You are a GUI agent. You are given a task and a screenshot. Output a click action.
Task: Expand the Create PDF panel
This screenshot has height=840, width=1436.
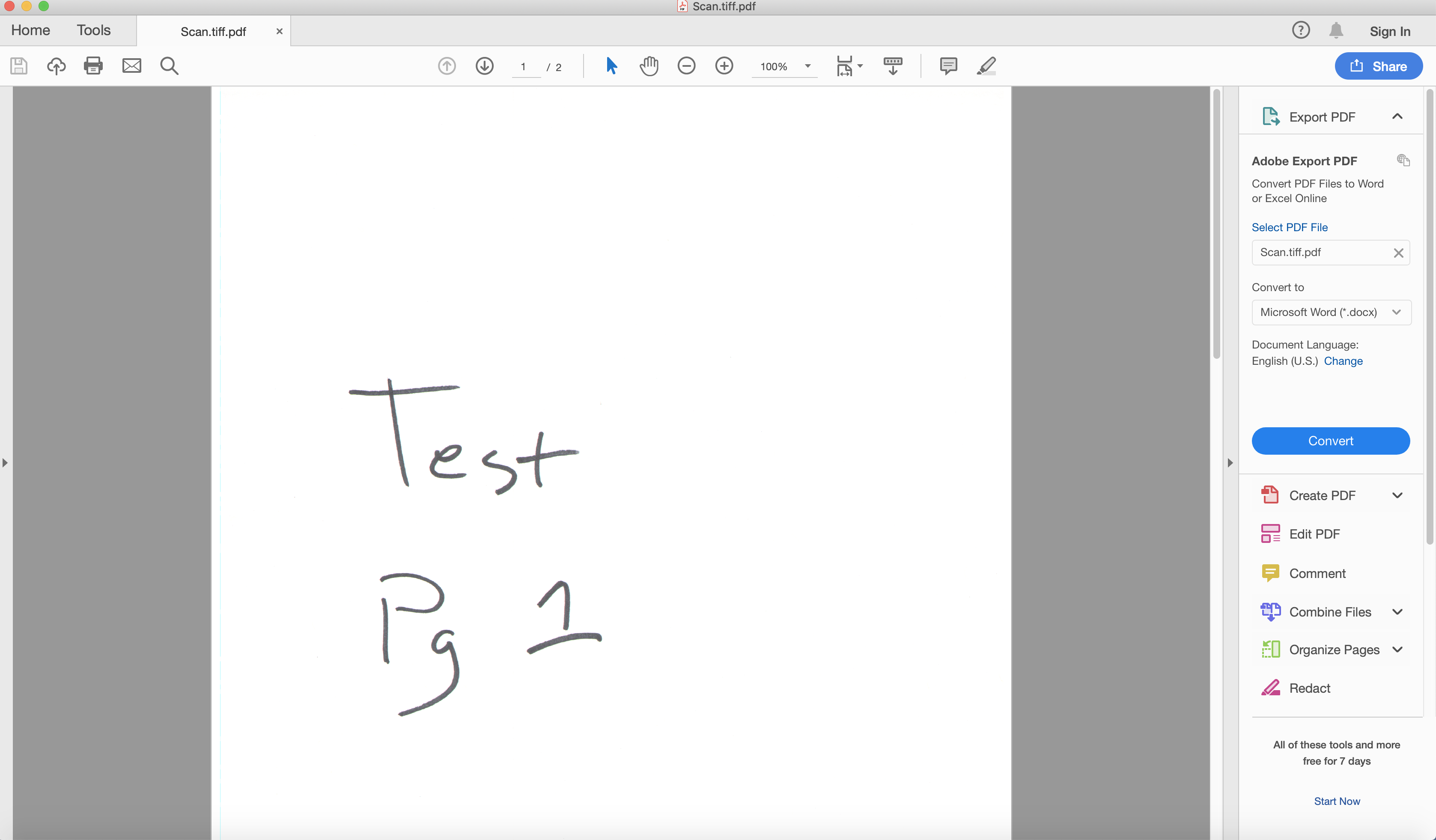[1397, 495]
